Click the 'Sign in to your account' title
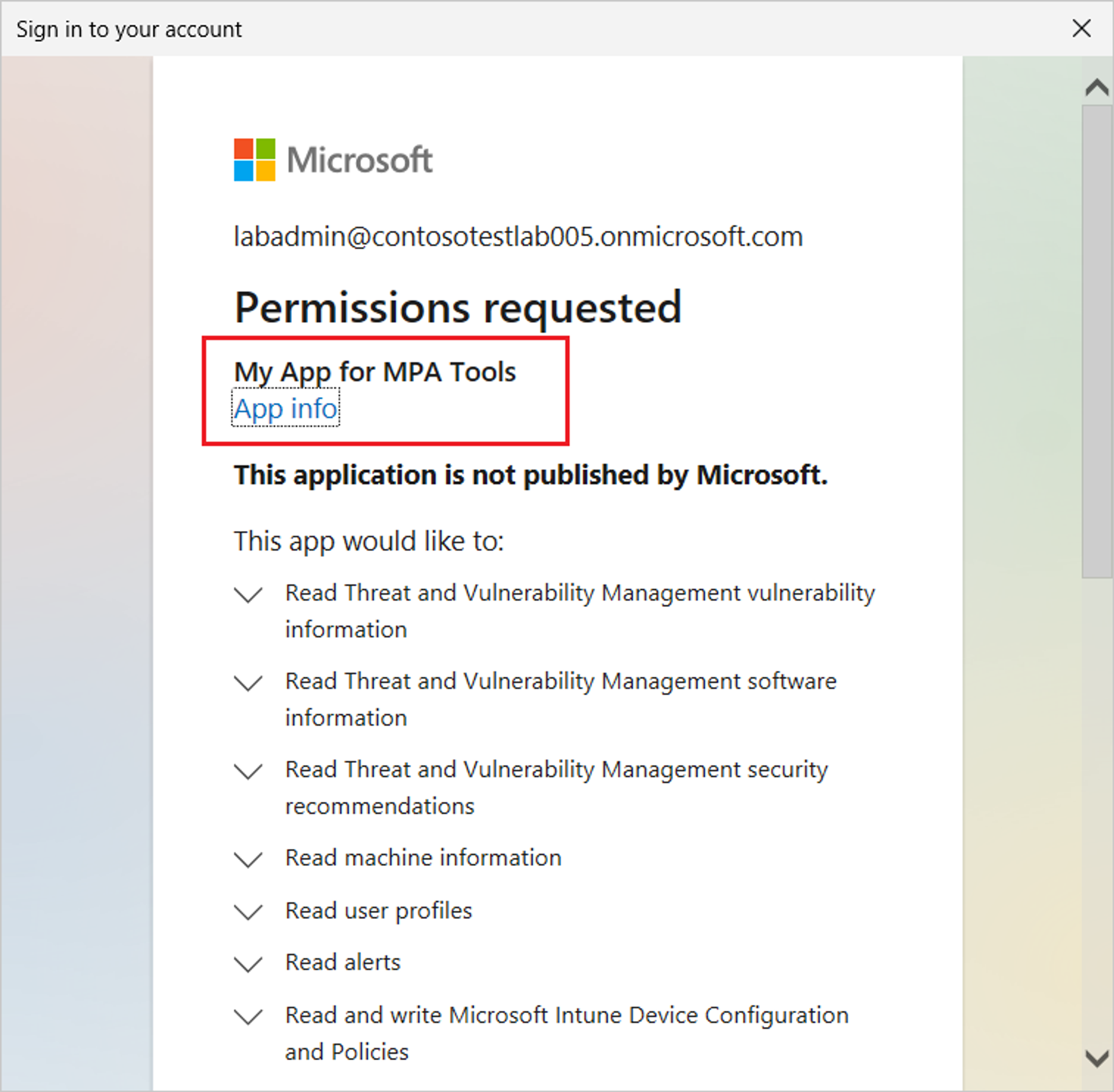This screenshot has width=1114, height=1092. 129,29
